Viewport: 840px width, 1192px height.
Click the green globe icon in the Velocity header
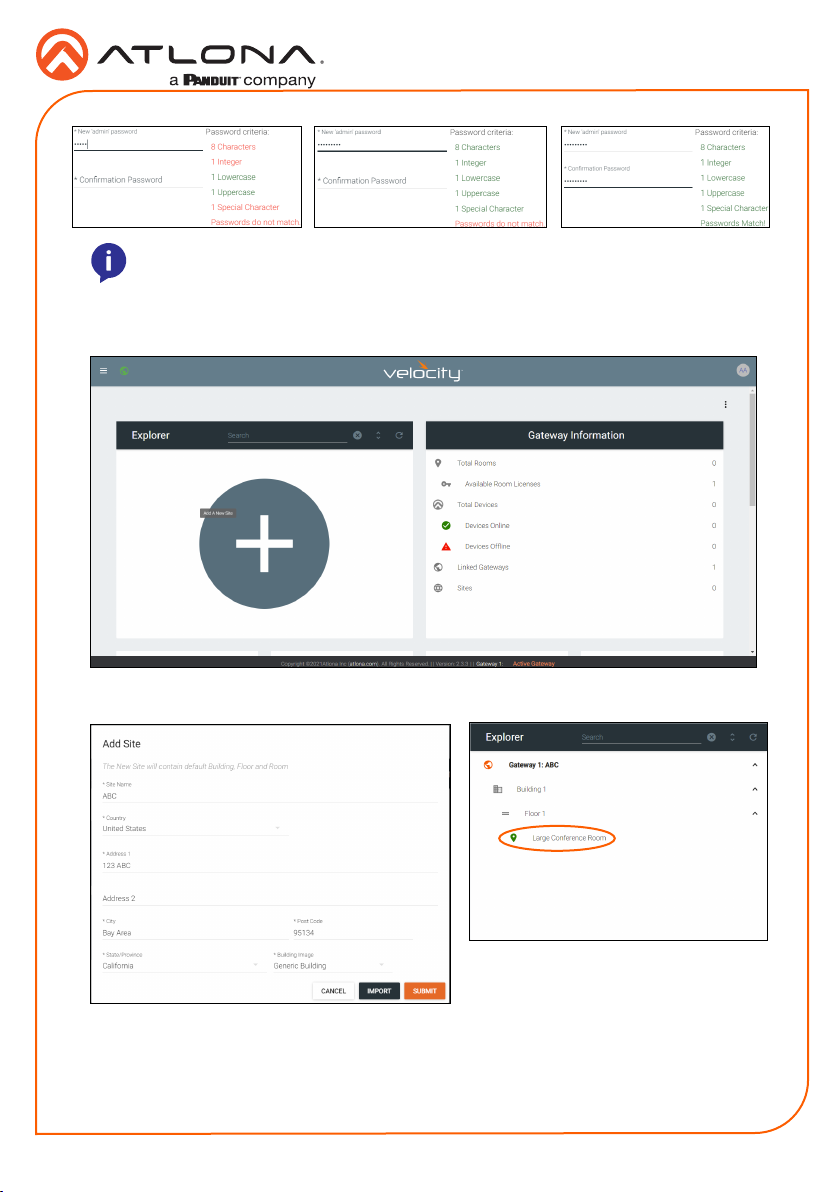[x=124, y=371]
